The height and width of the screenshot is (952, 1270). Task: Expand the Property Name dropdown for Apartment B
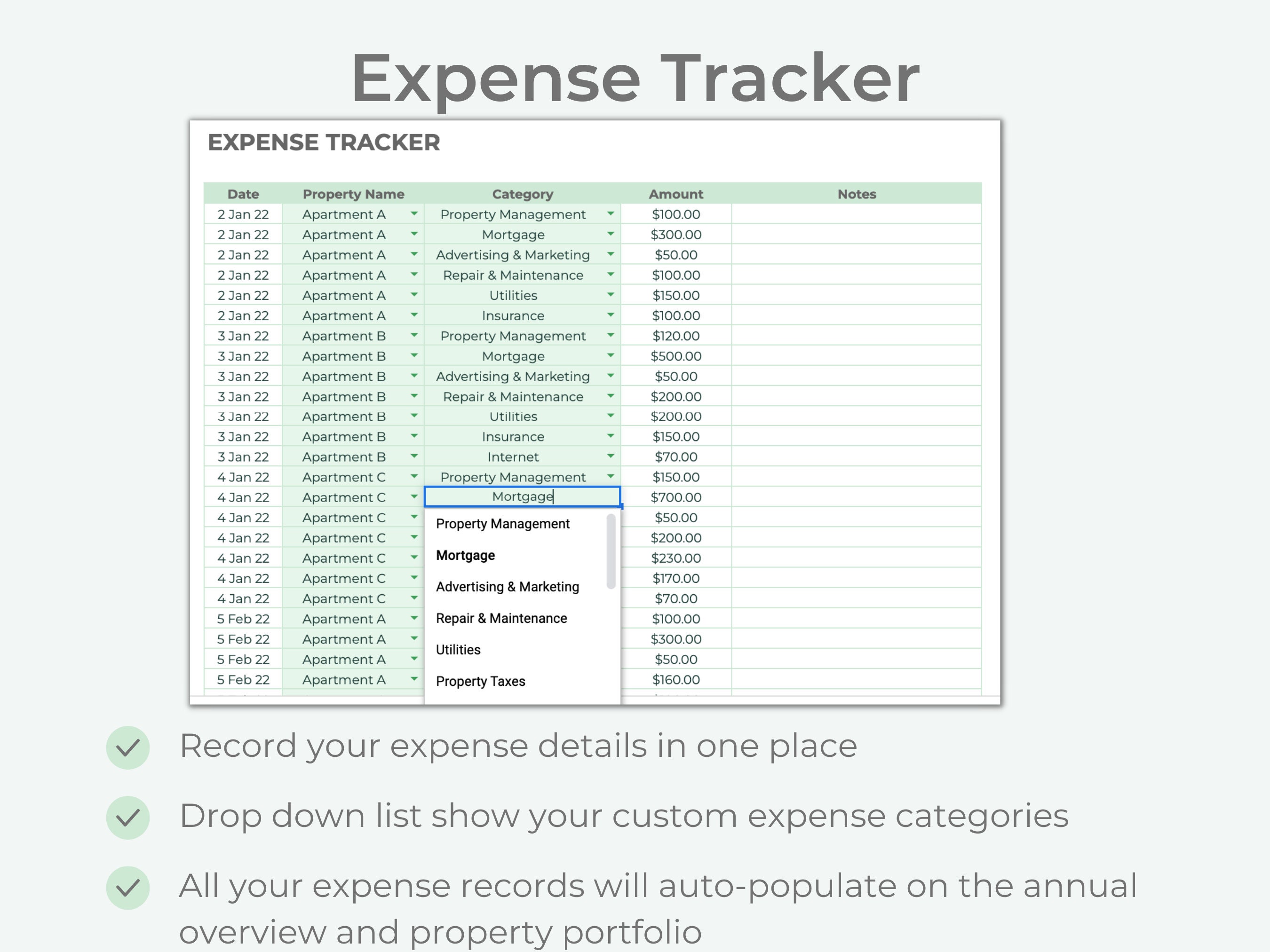click(414, 336)
